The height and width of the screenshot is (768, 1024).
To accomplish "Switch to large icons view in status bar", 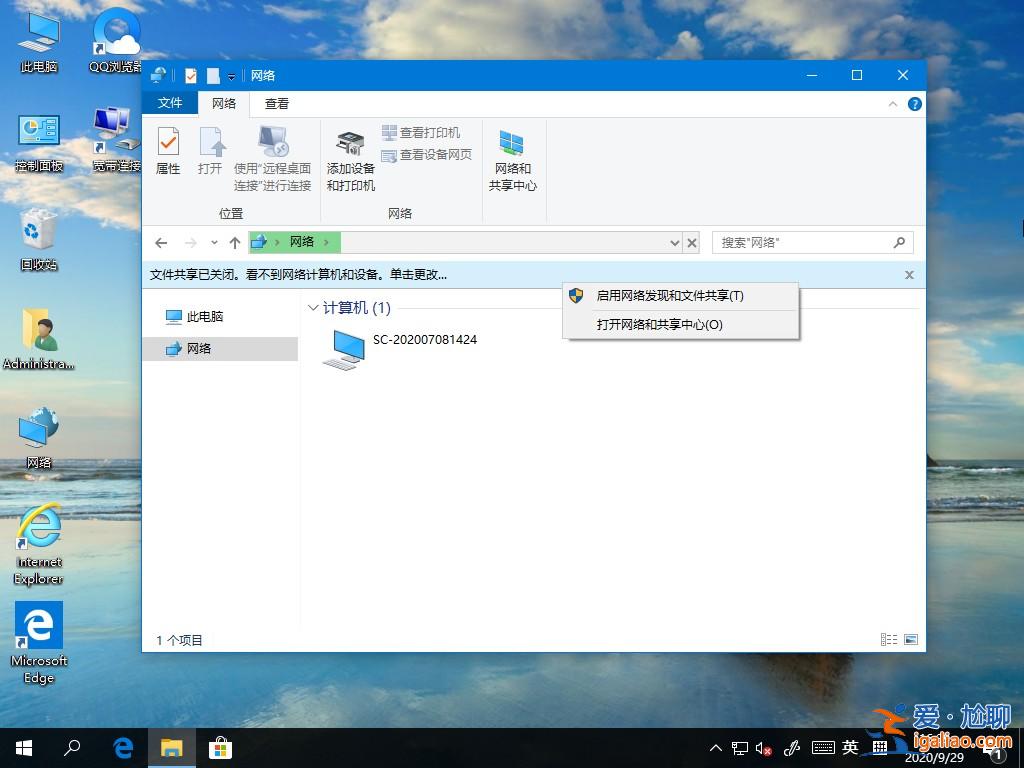I will [x=910, y=639].
